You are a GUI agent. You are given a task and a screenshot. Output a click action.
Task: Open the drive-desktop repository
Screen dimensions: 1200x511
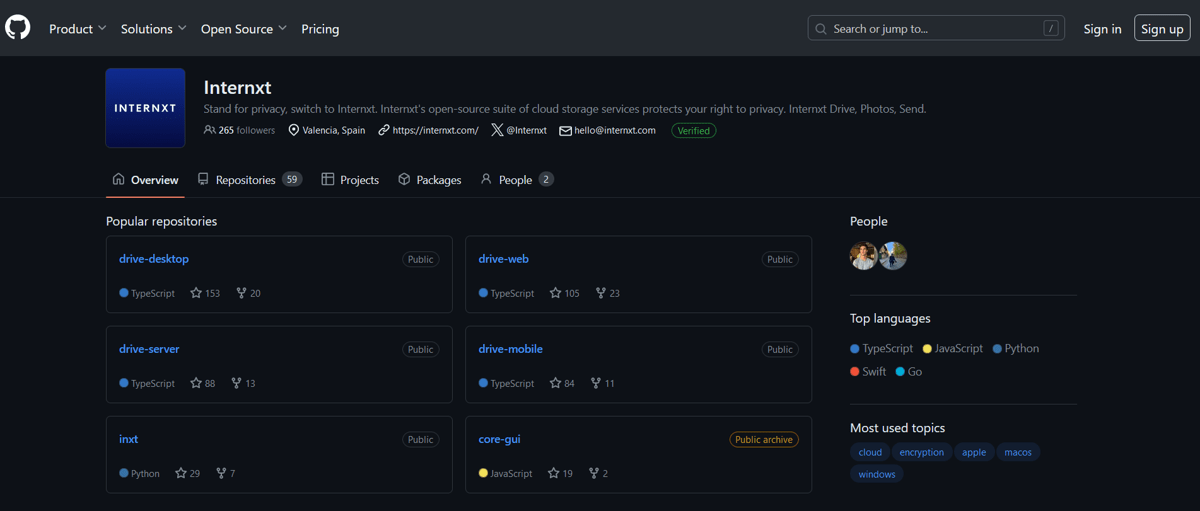tap(154, 259)
